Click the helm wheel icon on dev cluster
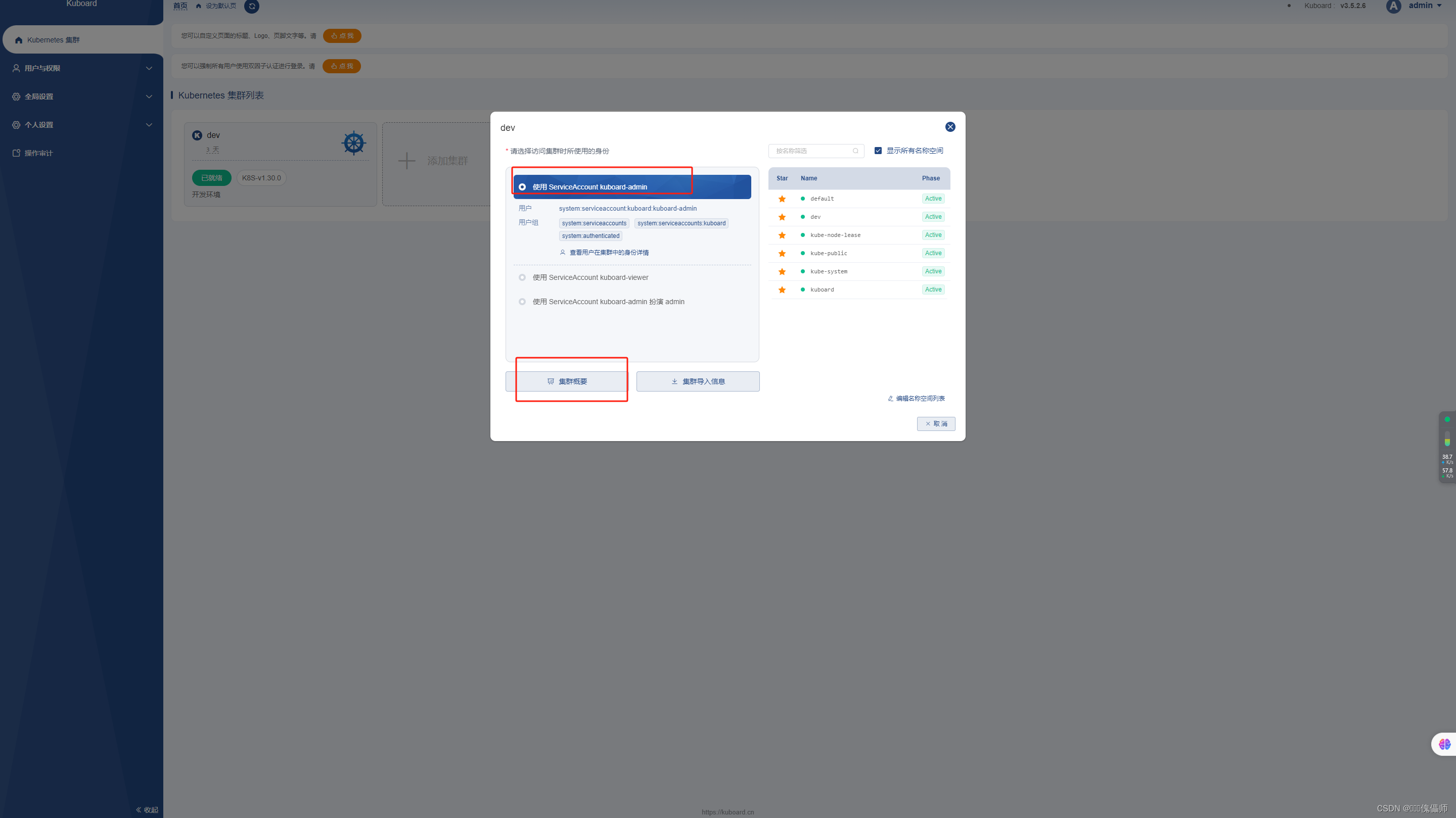The image size is (1456, 818). point(354,143)
